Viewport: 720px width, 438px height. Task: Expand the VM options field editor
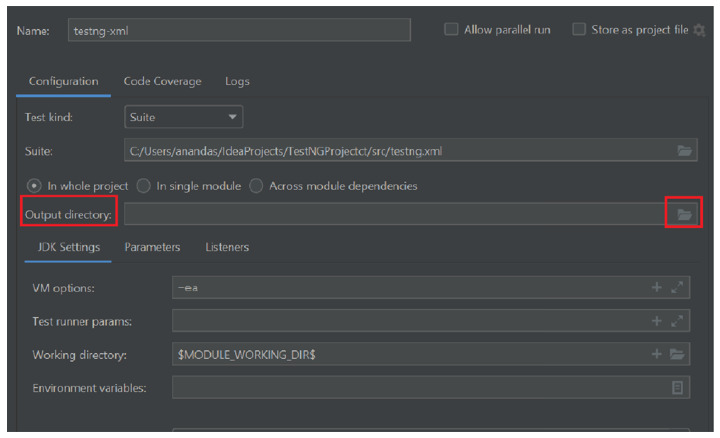pos(677,288)
